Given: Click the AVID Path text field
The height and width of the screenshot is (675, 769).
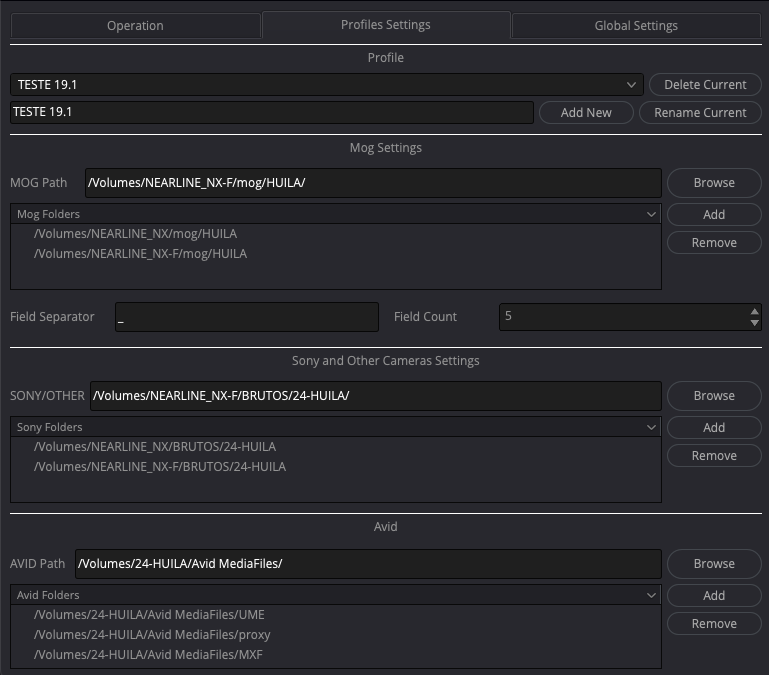Looking at the screenshot, I should click(x=367, y=564).
